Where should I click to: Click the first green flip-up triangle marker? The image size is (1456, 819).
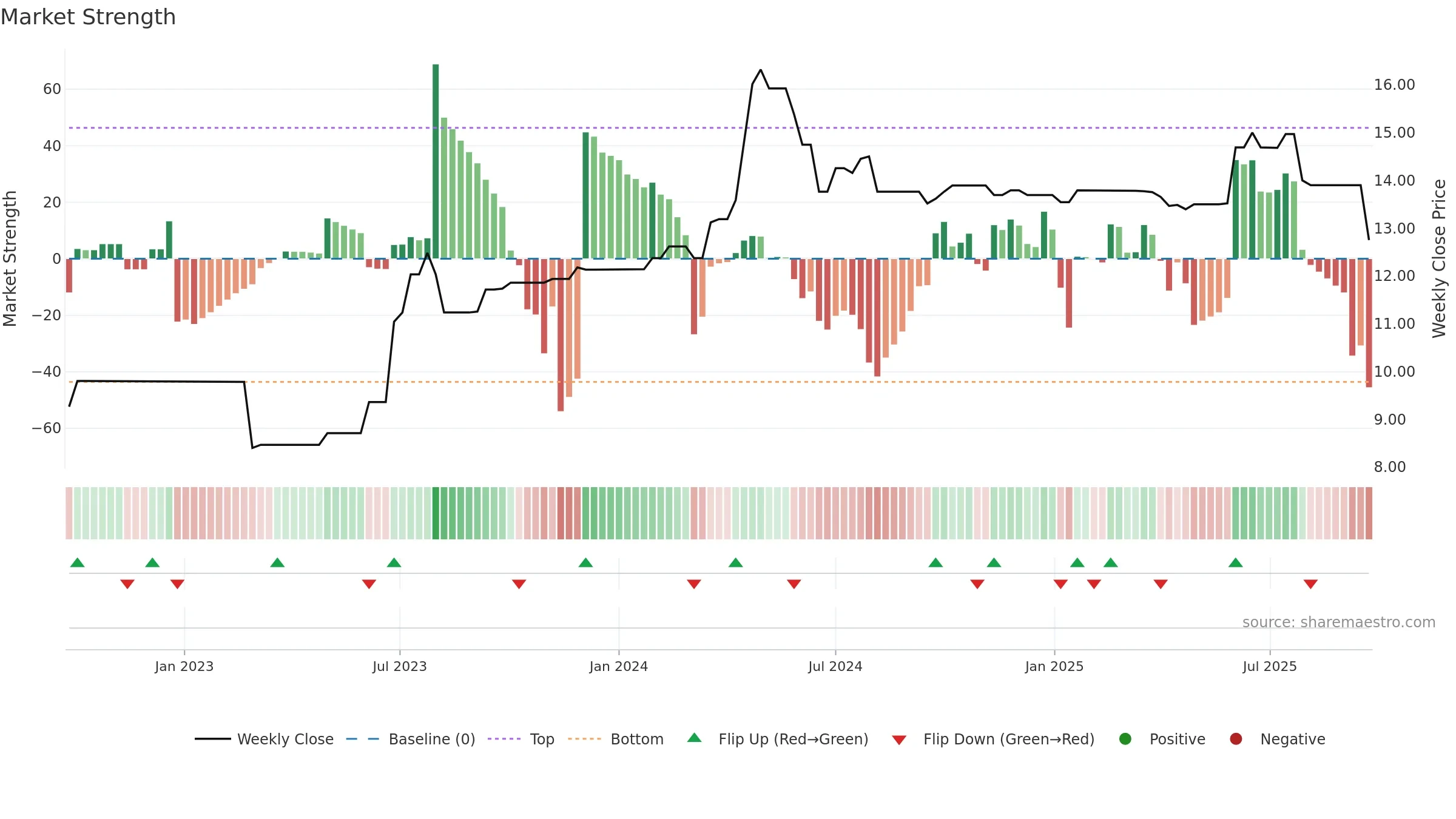pyautogui.click(x=78, y=562)
